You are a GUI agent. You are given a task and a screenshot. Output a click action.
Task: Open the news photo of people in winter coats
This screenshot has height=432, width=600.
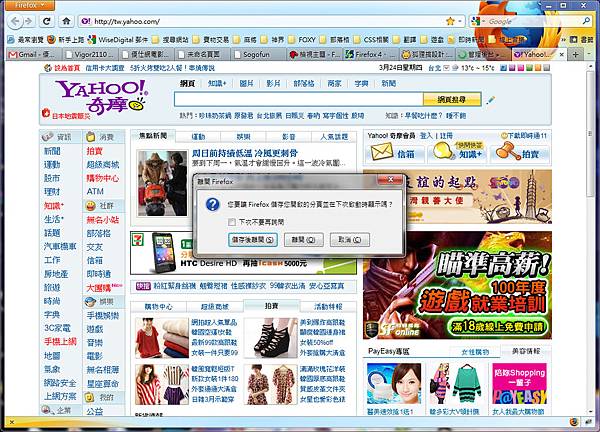coord(162,183)
